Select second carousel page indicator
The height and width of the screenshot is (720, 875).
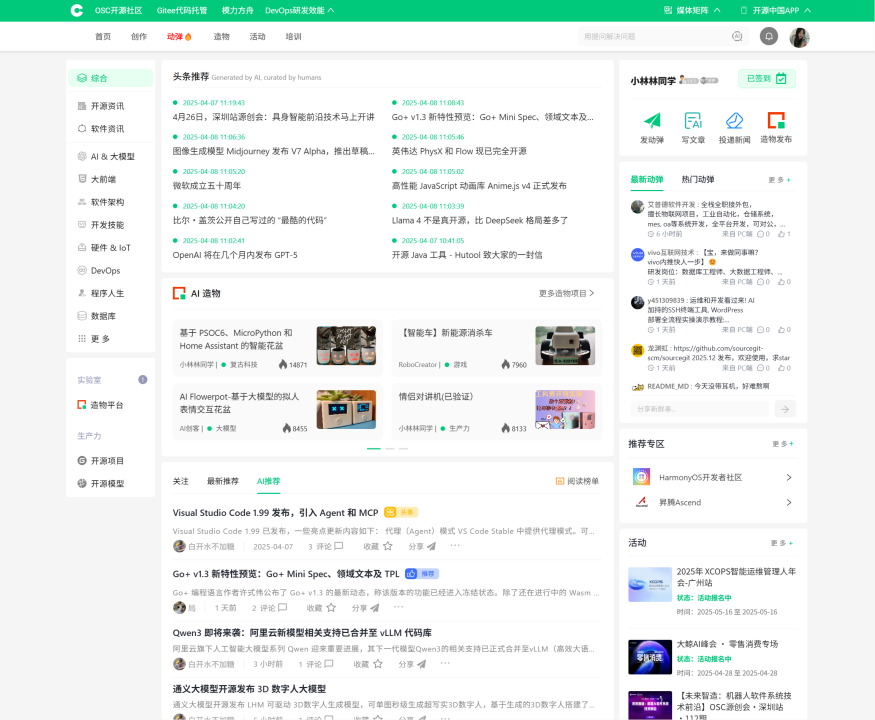(x=390, y=448)
